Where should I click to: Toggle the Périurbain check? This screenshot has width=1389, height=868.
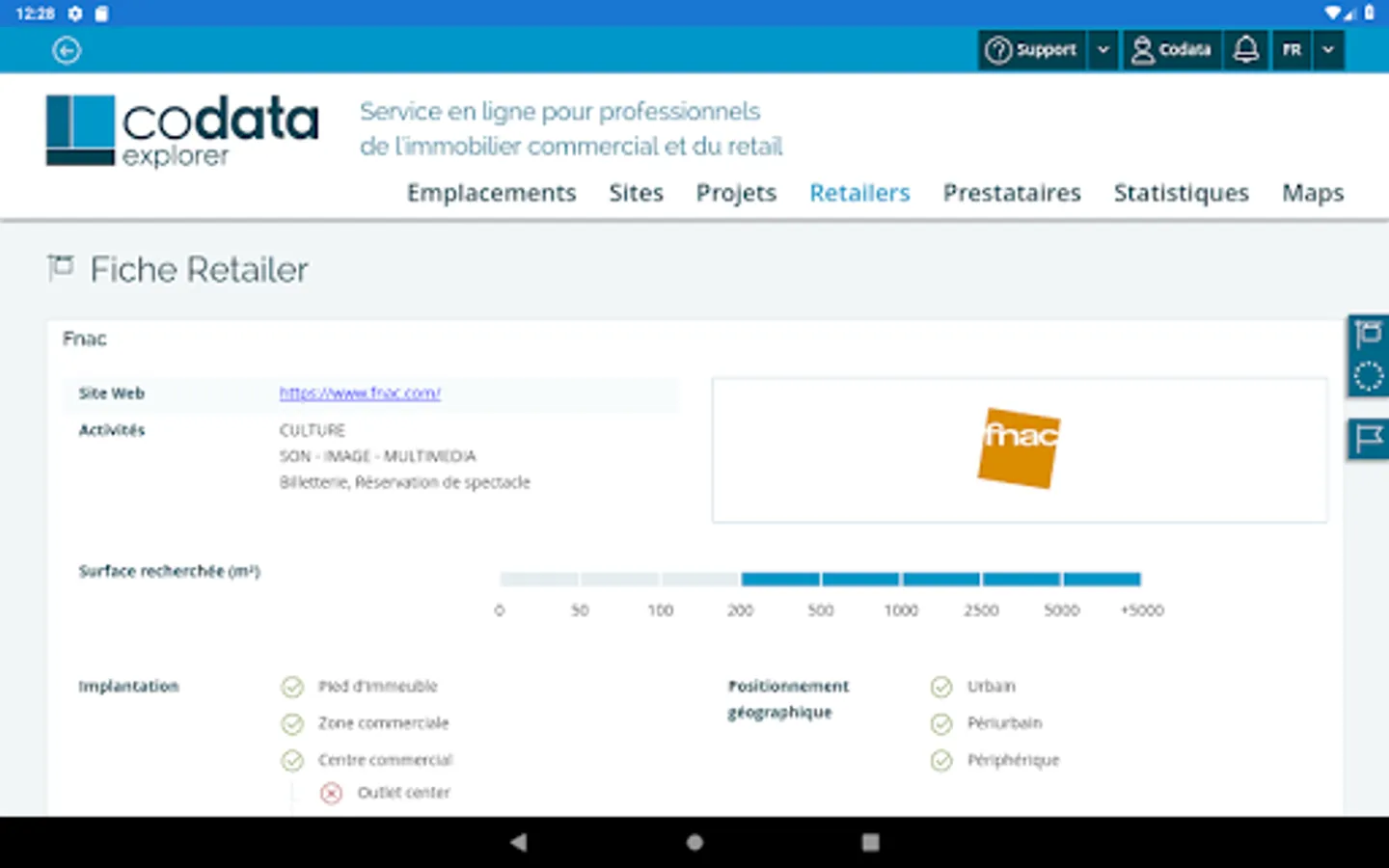[941, 723]
